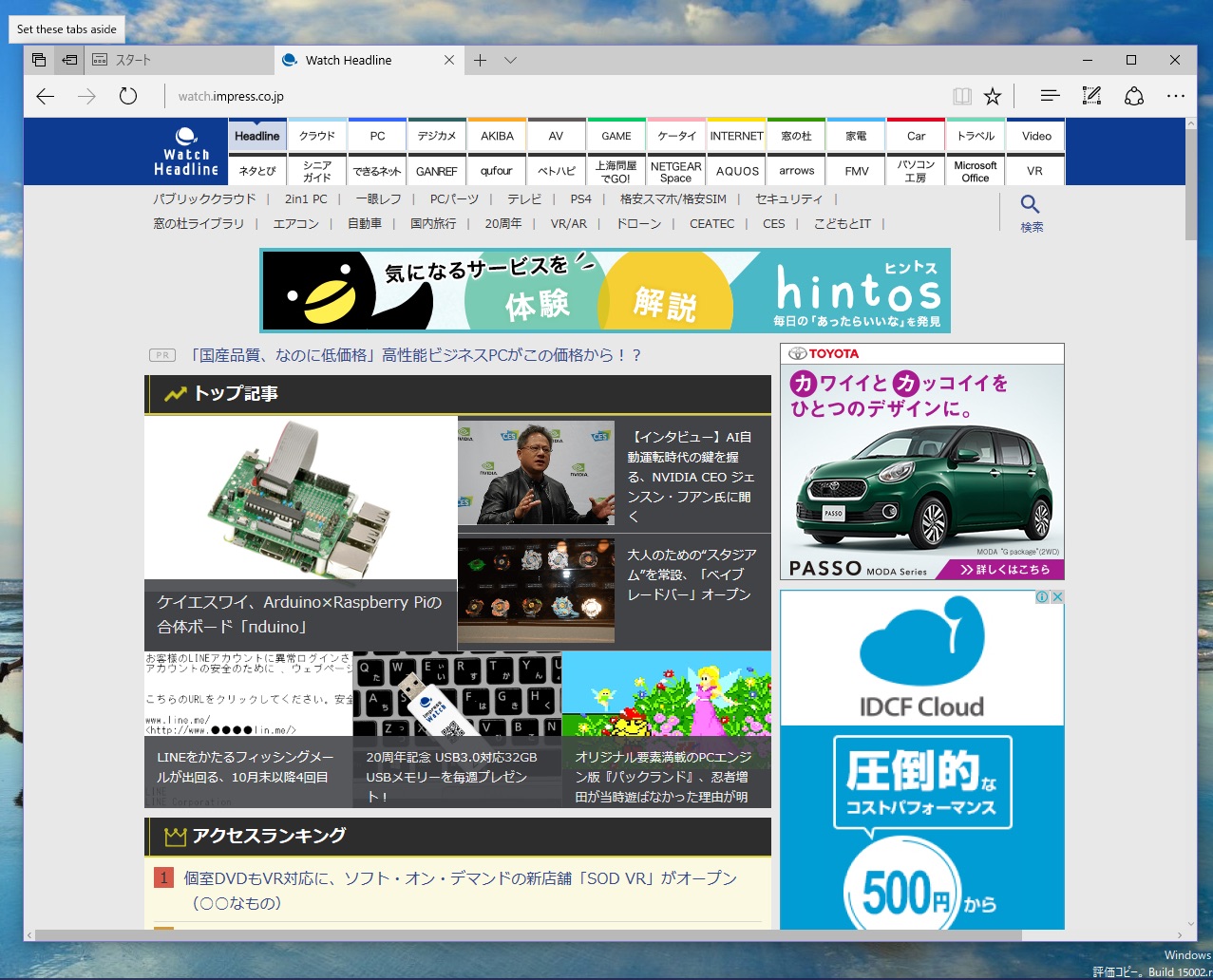Click the Watch Headline site logo

186,152
